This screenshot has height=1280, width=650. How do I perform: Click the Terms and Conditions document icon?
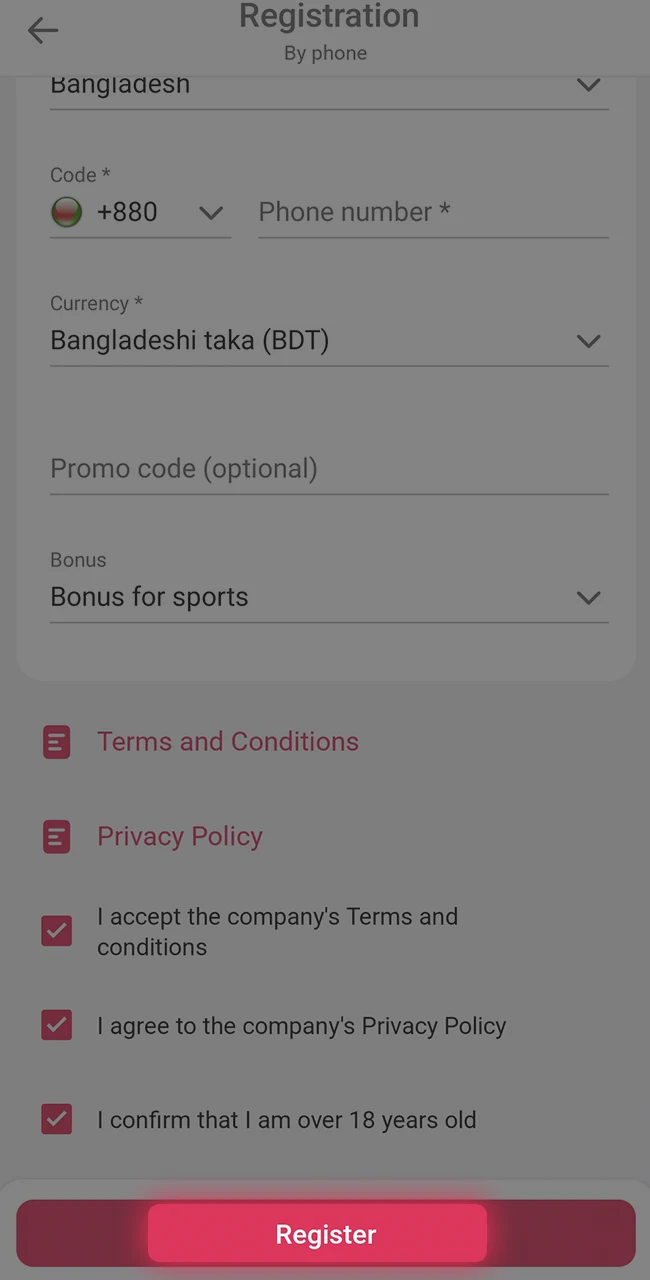point(56,742)
